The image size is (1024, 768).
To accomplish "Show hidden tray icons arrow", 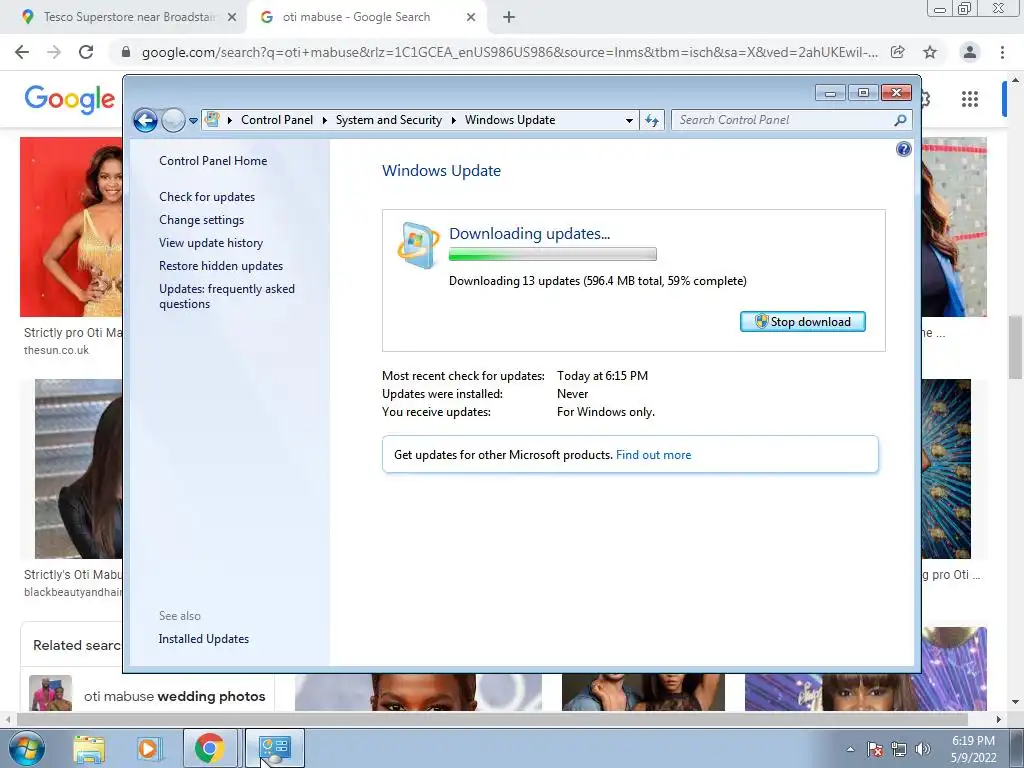I will [850, 749].
